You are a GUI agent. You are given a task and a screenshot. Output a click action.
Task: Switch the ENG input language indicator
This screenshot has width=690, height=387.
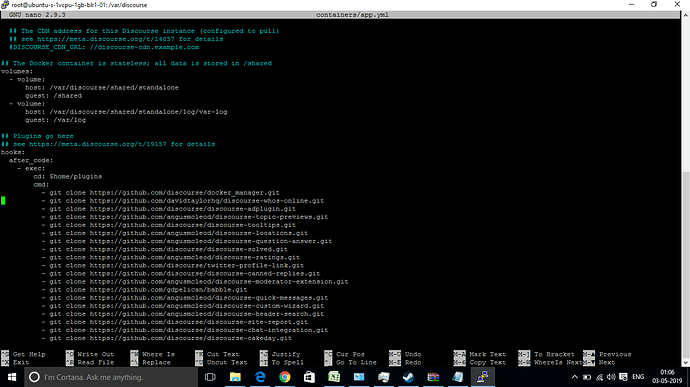click(638, 377)
